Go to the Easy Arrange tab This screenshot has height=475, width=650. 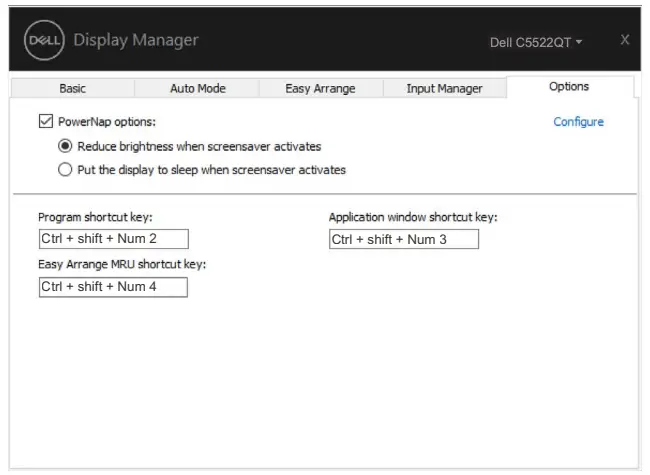[x=319, y=89]
